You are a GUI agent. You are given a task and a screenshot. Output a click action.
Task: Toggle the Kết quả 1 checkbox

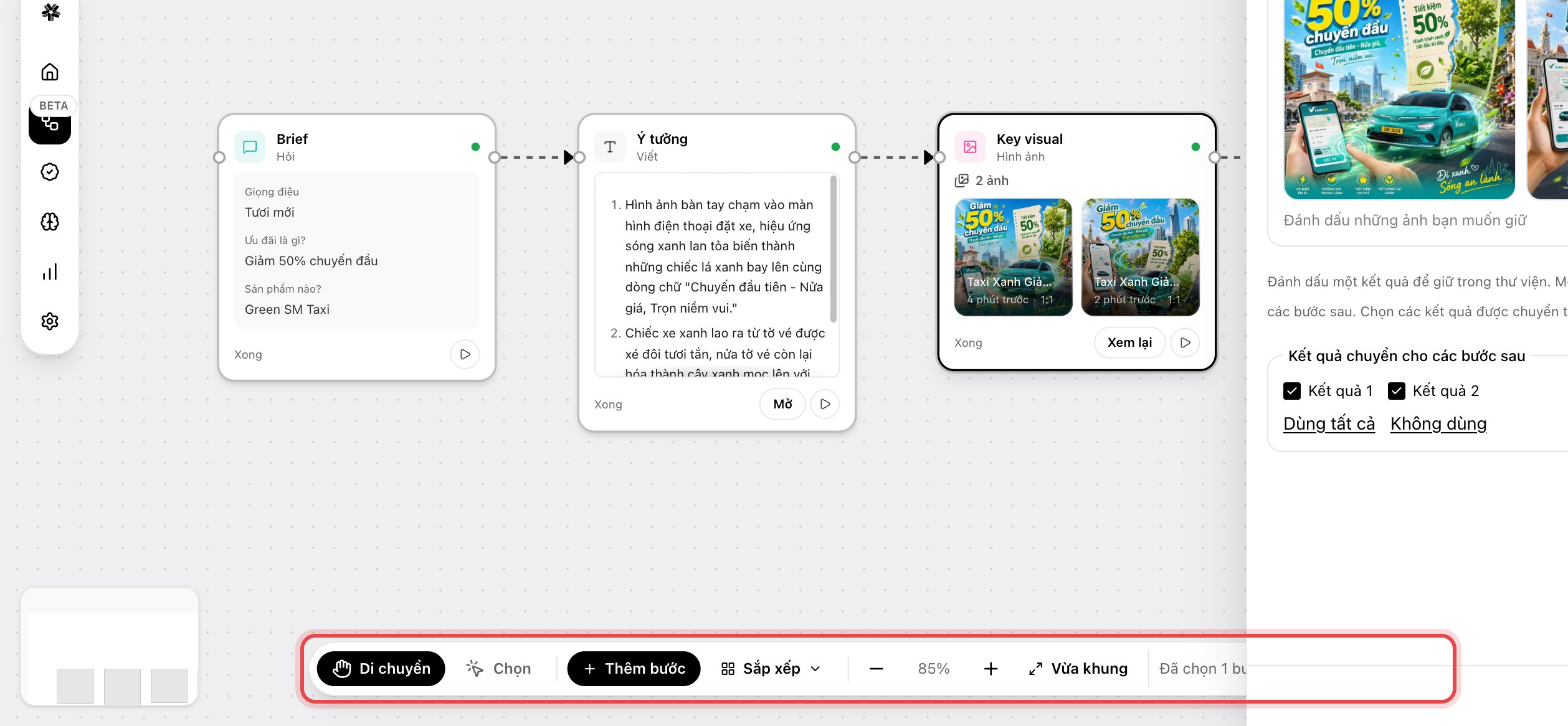pos(1292,391)
